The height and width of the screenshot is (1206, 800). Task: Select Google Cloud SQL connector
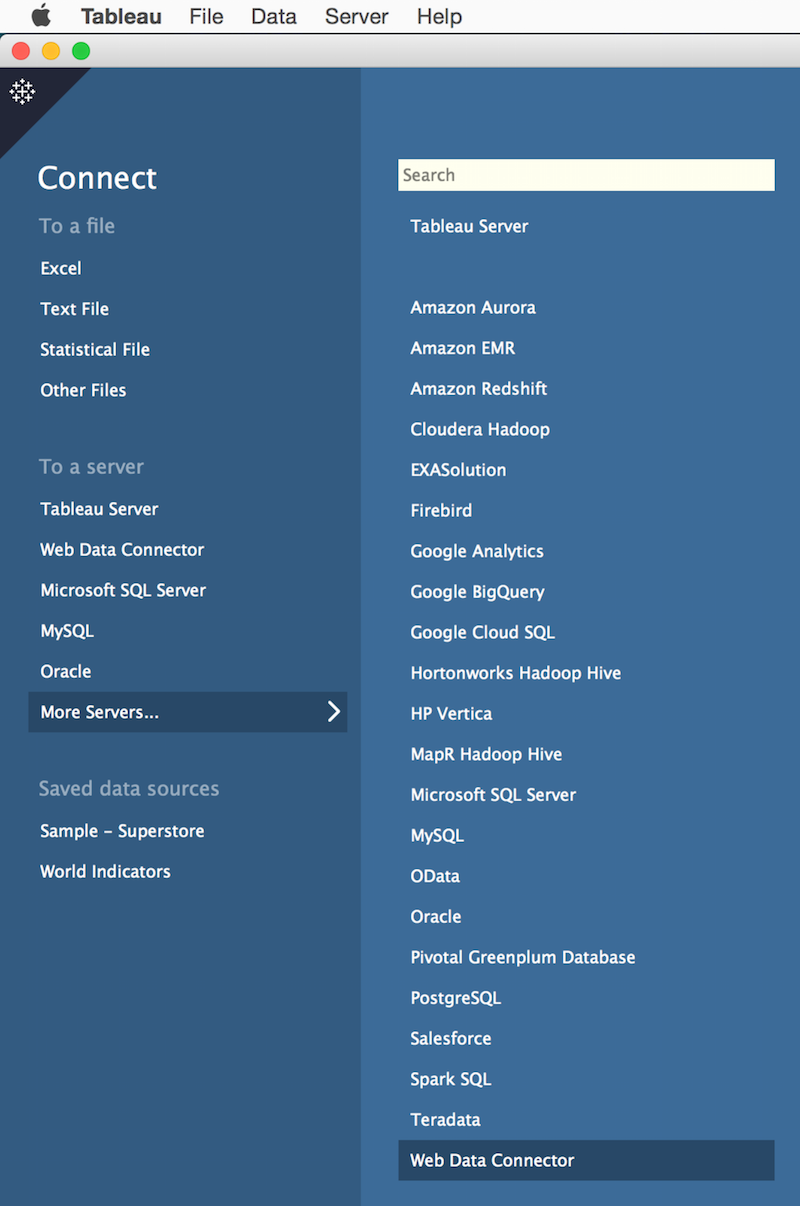(x=482, y=632)
